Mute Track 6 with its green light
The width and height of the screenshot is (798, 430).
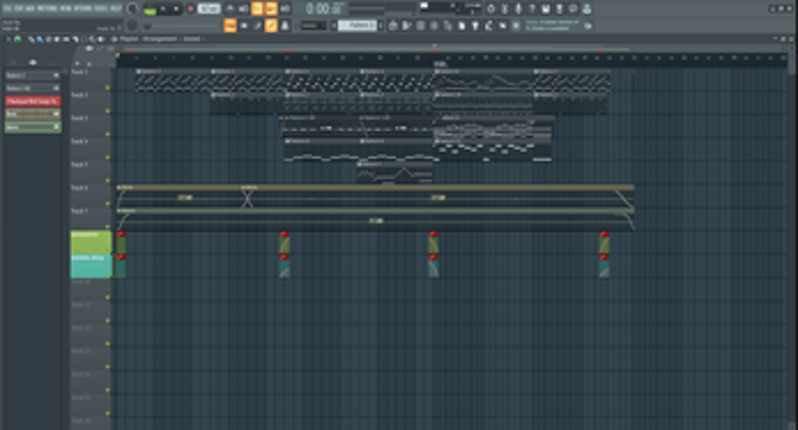pyautogui.click(x=107, y=204)
